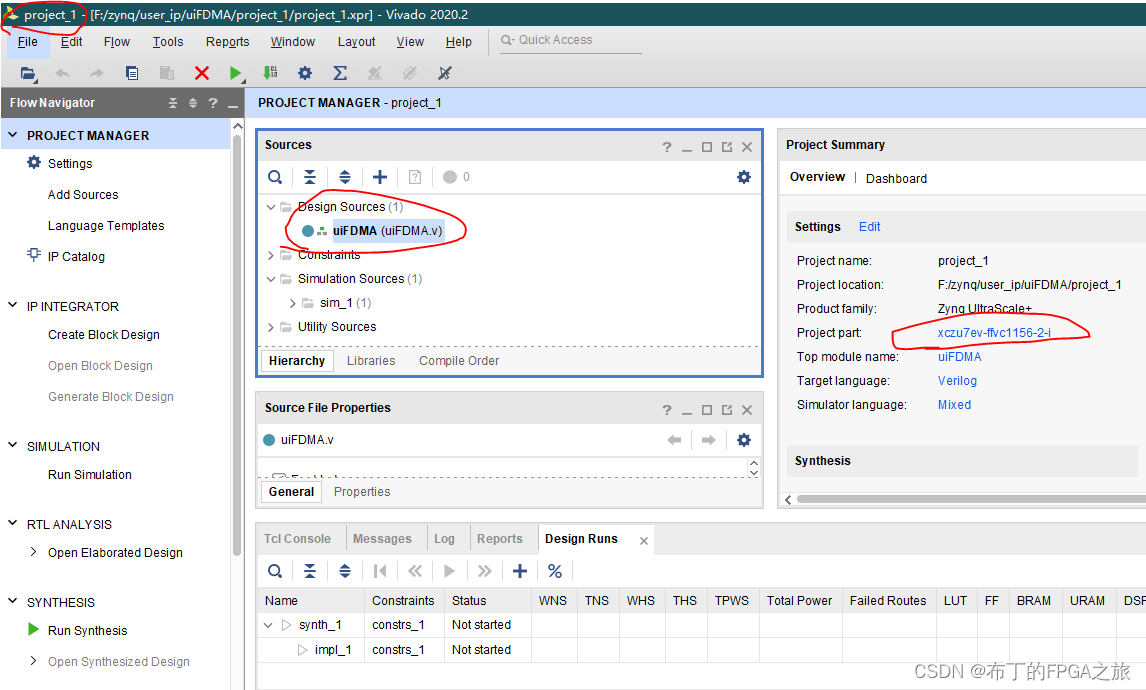1146x690 pixels.
Task: Open the Reports menu
Action: coord(227,42)
